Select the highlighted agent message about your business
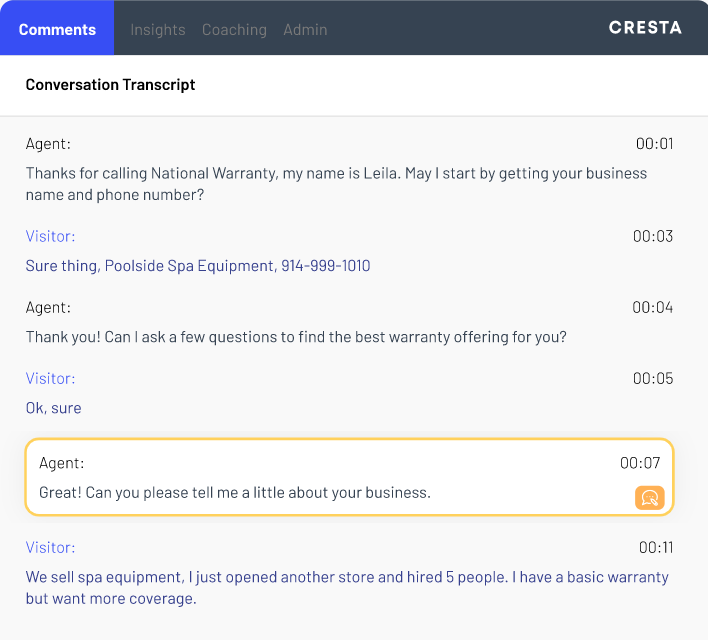The image size is (708, 640). 234,492
